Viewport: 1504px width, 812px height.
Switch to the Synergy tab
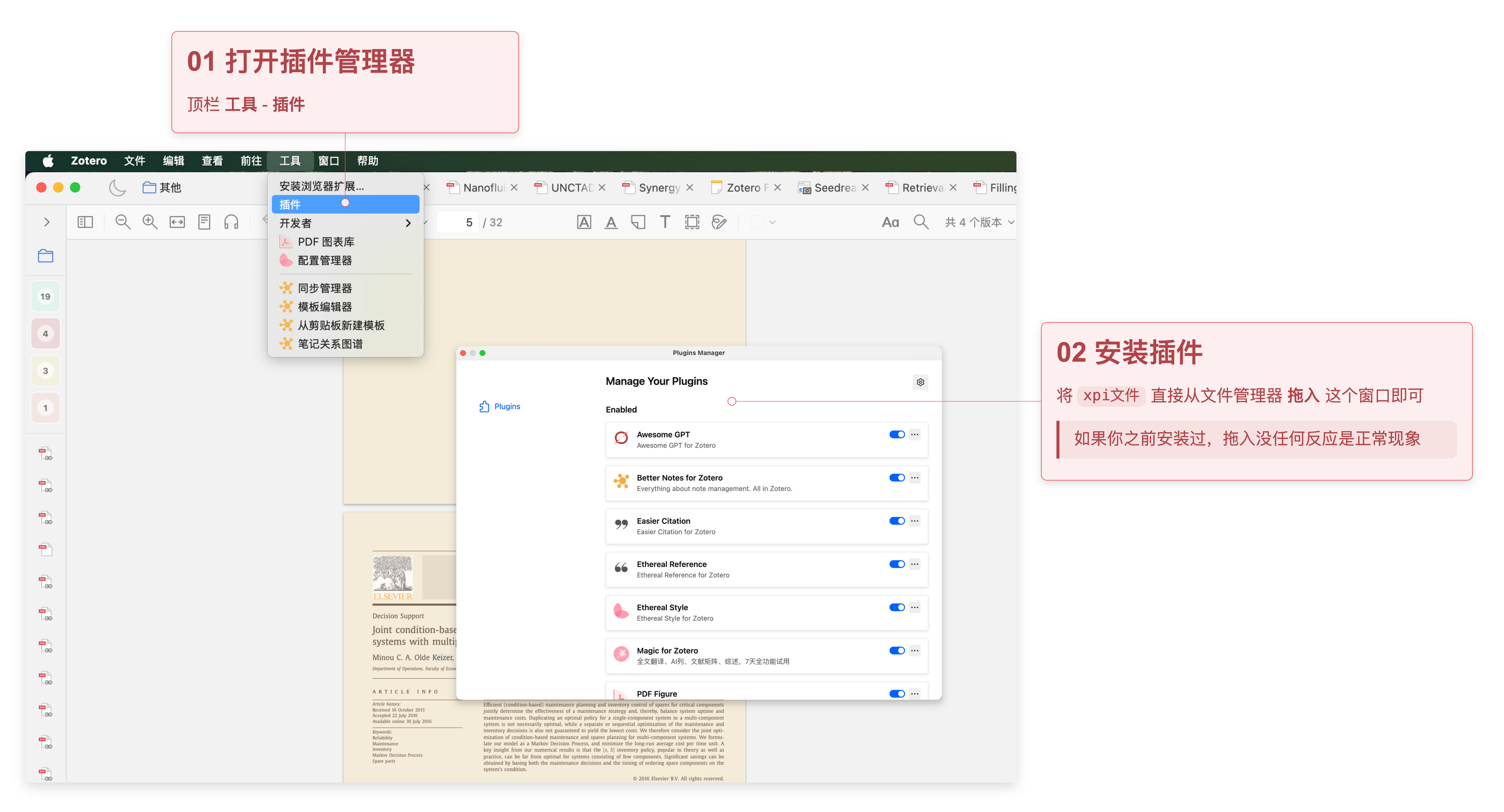pos(659,188)
